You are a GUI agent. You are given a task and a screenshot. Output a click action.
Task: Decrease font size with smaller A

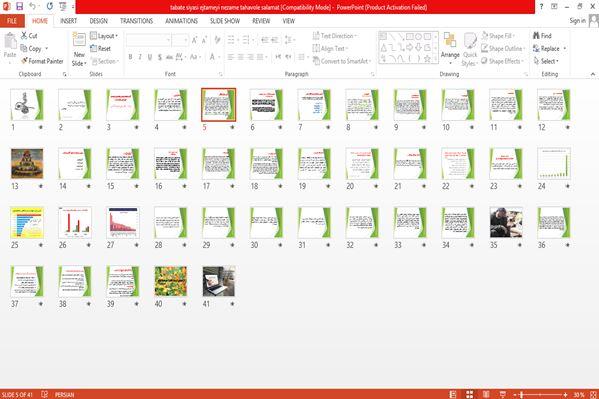click(204, 40)
